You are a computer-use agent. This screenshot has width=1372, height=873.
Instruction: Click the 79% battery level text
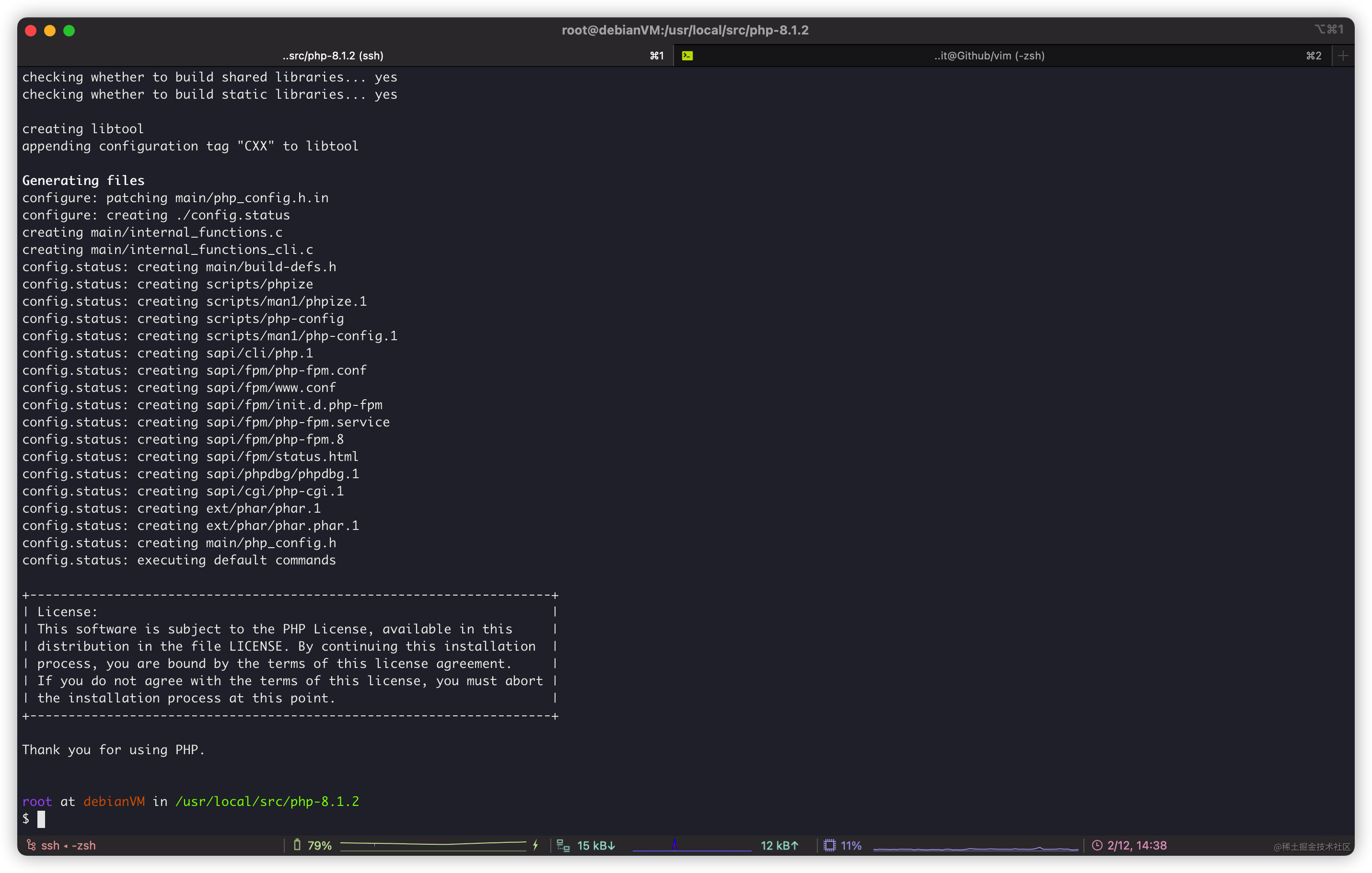tap(320, 845)
